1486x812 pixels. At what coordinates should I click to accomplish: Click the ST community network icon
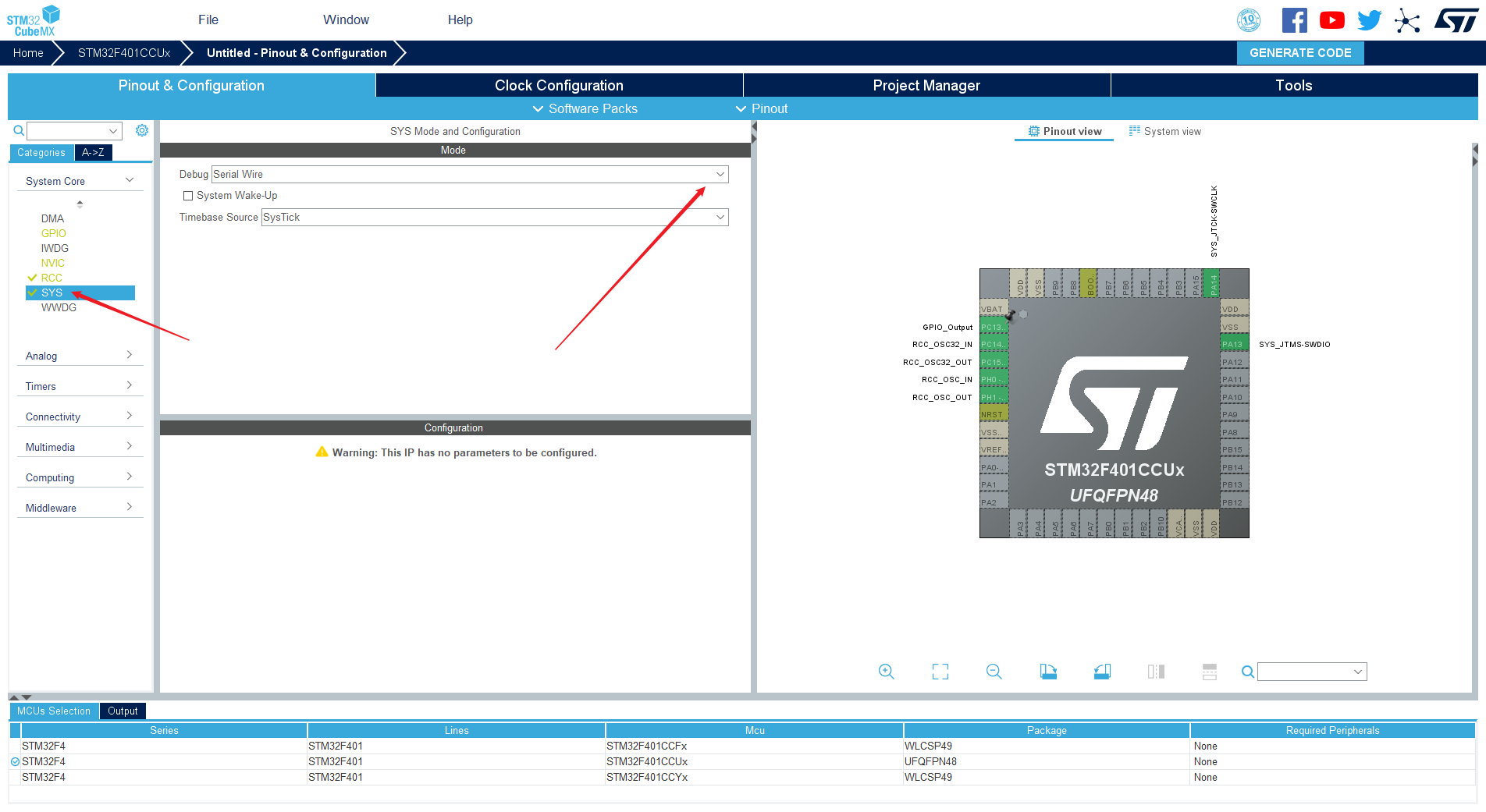[x=1407, y=20]
